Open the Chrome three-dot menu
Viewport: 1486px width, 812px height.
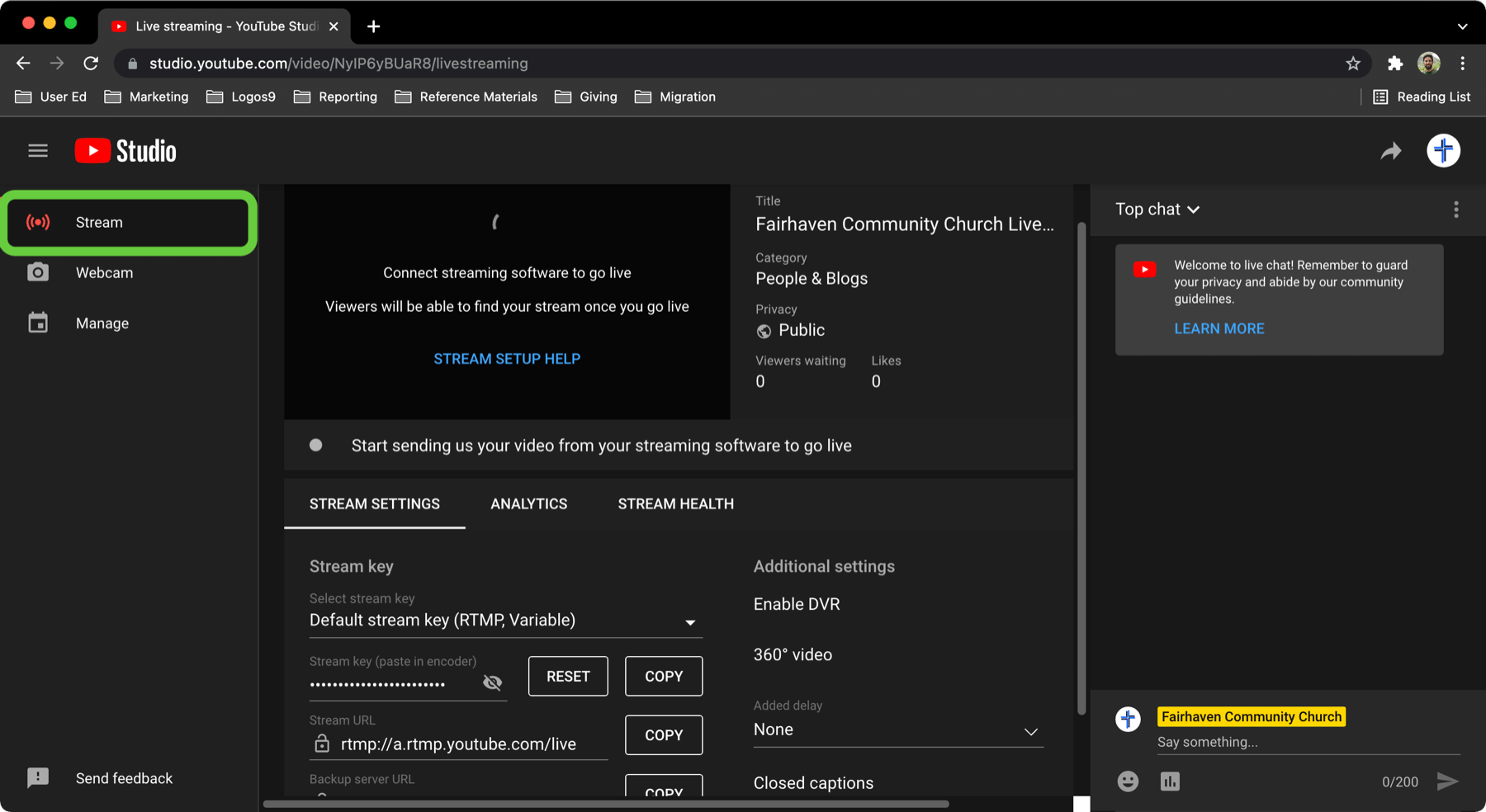click(x=1463, y=63)
